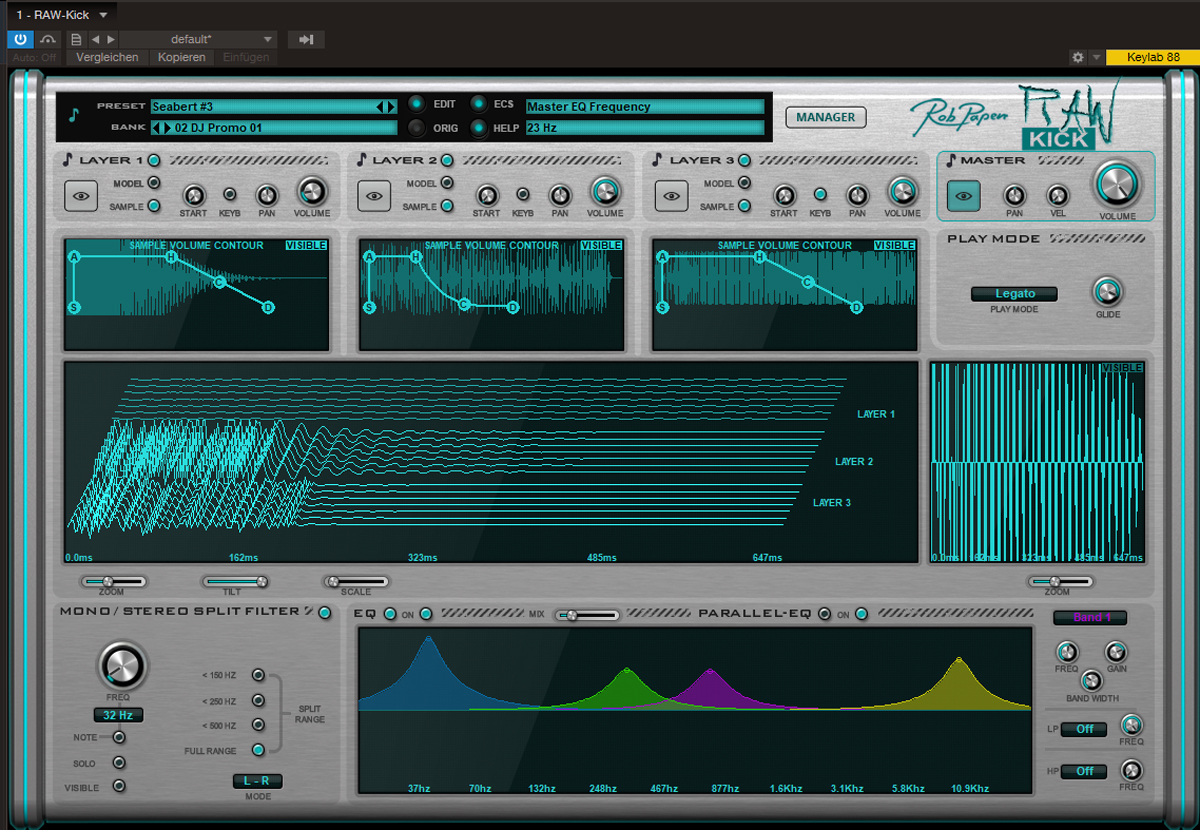This screenshot has width=1200, height=830.
Task: Open the Band 1 selector
Action: pos(1089,617)
